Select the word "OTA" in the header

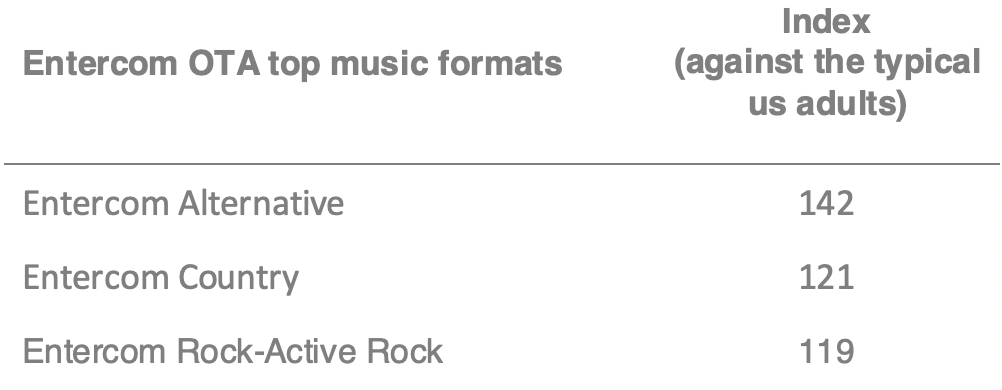(x=224, y=64)
